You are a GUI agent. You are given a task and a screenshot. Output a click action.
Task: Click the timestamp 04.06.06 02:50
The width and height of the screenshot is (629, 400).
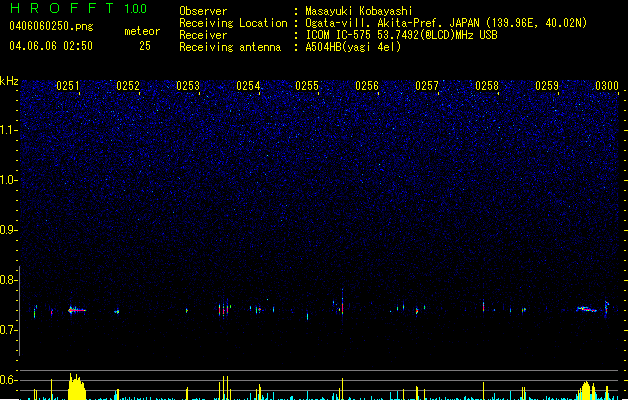pos(51,46)
